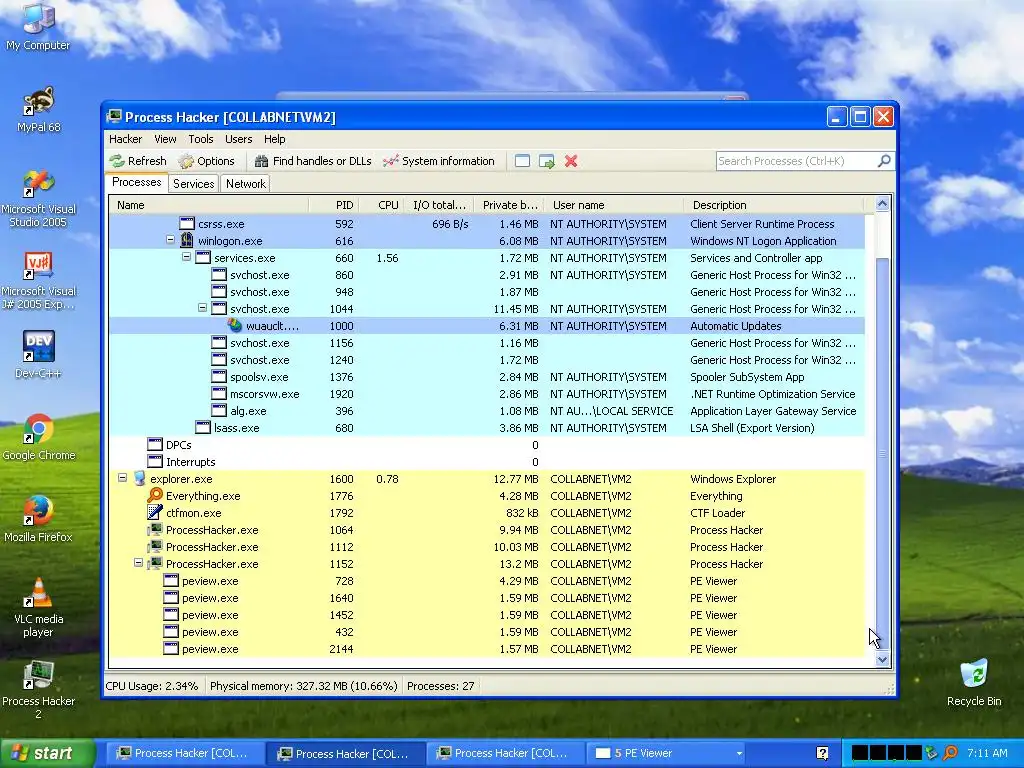Click Find handles or DLLs
The width and height of the screenshot is (1024, 768).
(x=313, y=161)
